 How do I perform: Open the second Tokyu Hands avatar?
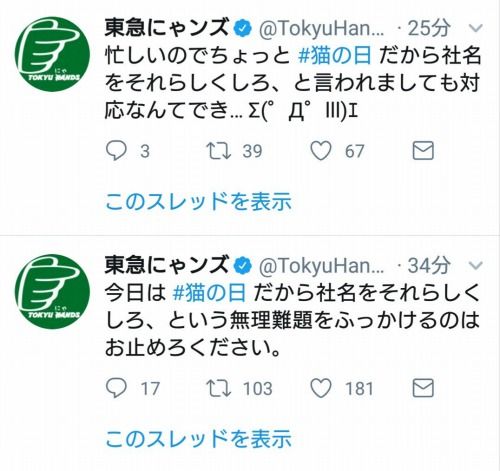coord(52,291)
